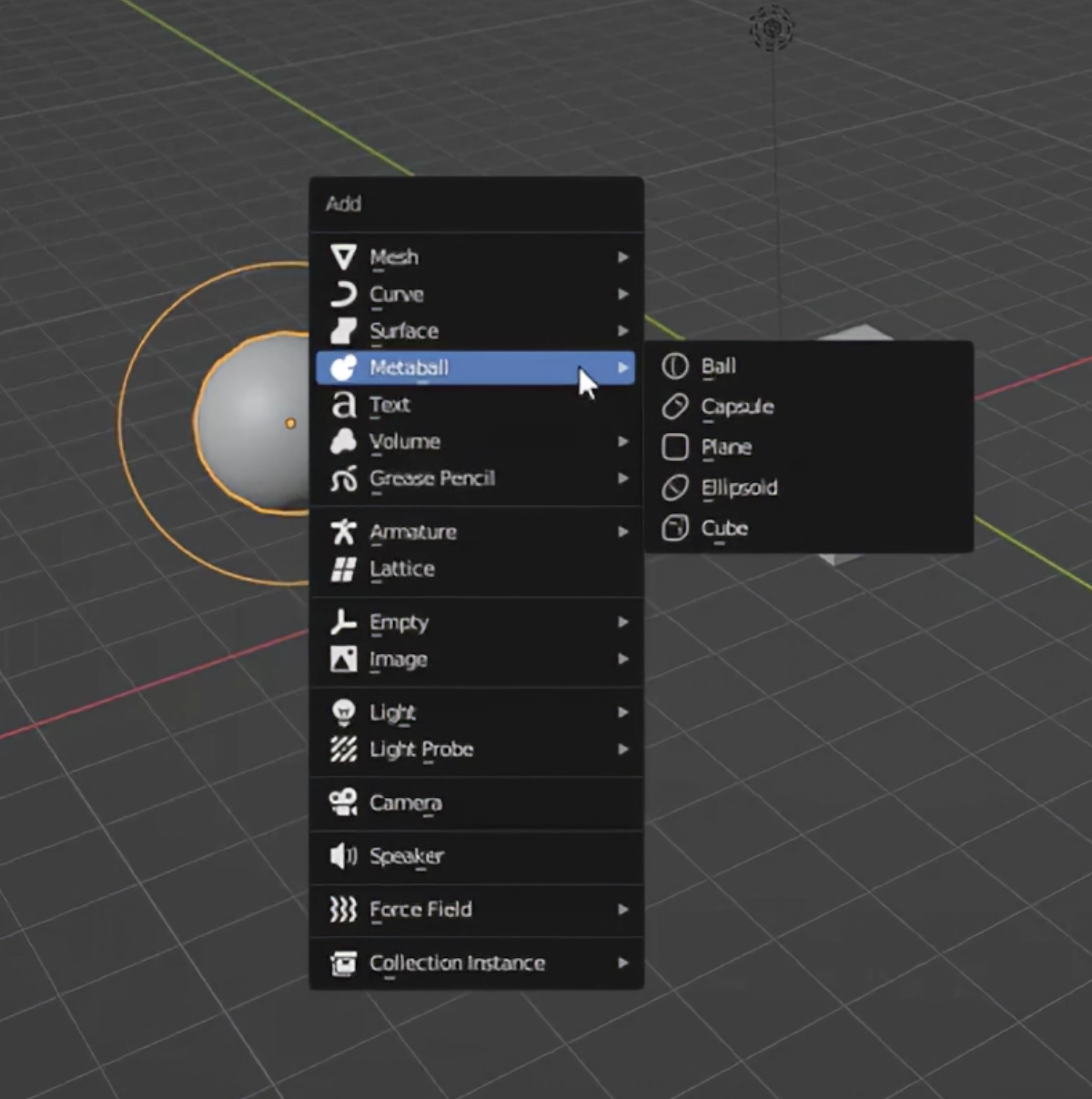The image size is (1092, 1099).
Task: Click the Camera icon
Action: pyautogui.click(x=343, y=802)
